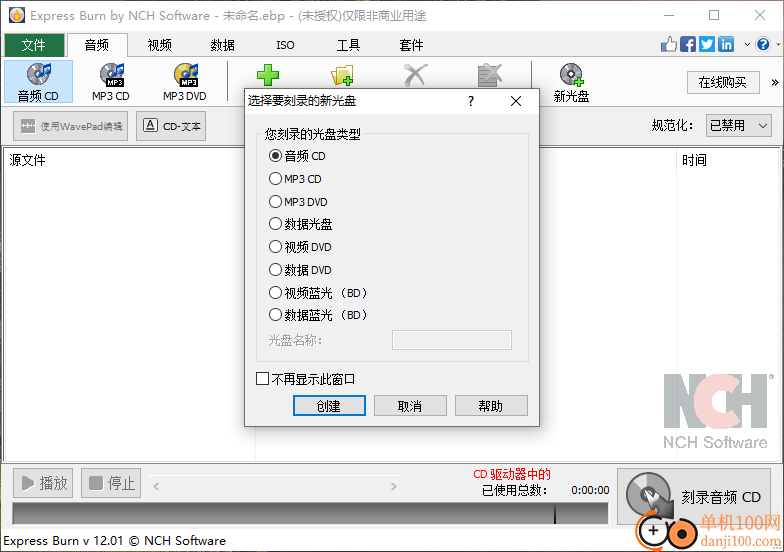Tick the 不再显示此窗口 checkbox

point(262,378)
